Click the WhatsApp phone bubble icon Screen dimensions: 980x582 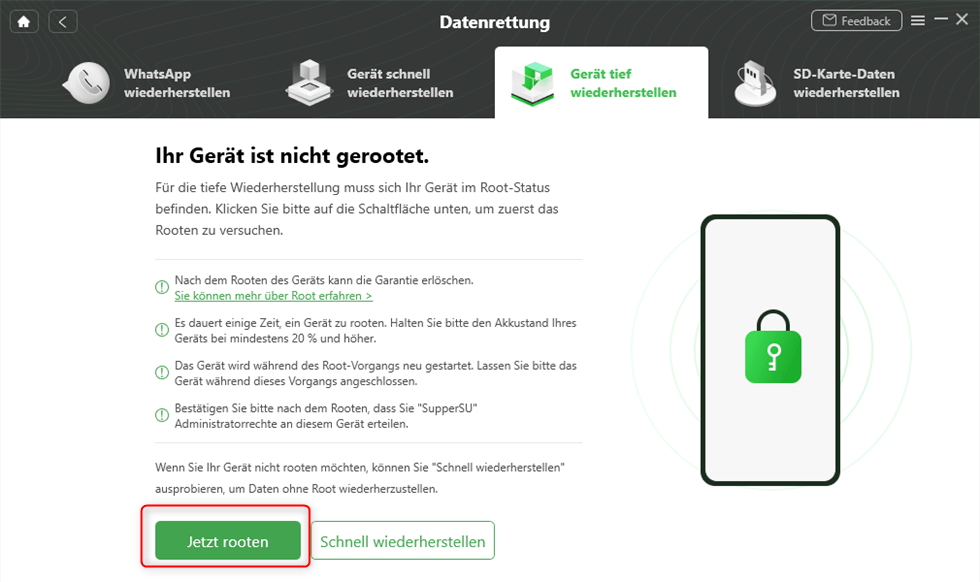pyautogui.click(x=87, y=83)
